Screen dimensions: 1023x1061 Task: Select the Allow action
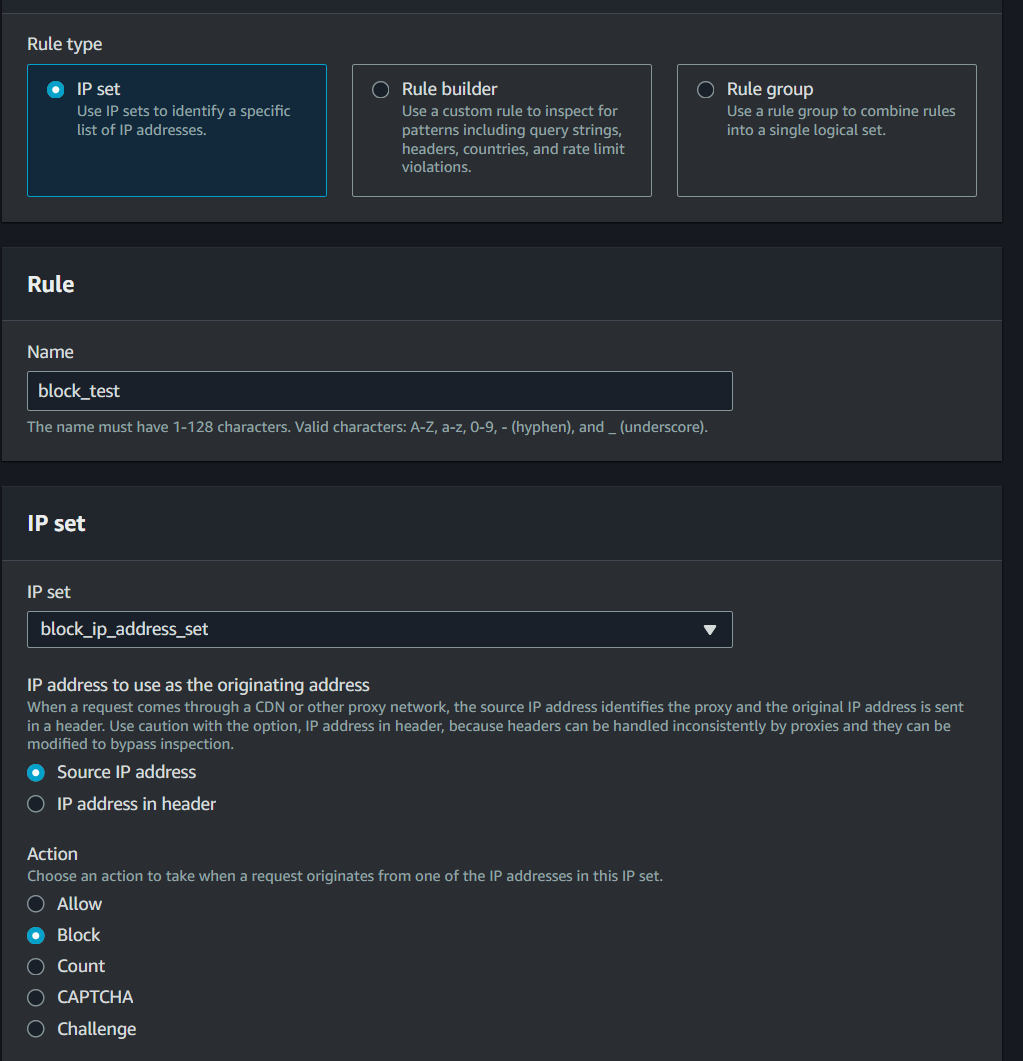coord(35,903)
